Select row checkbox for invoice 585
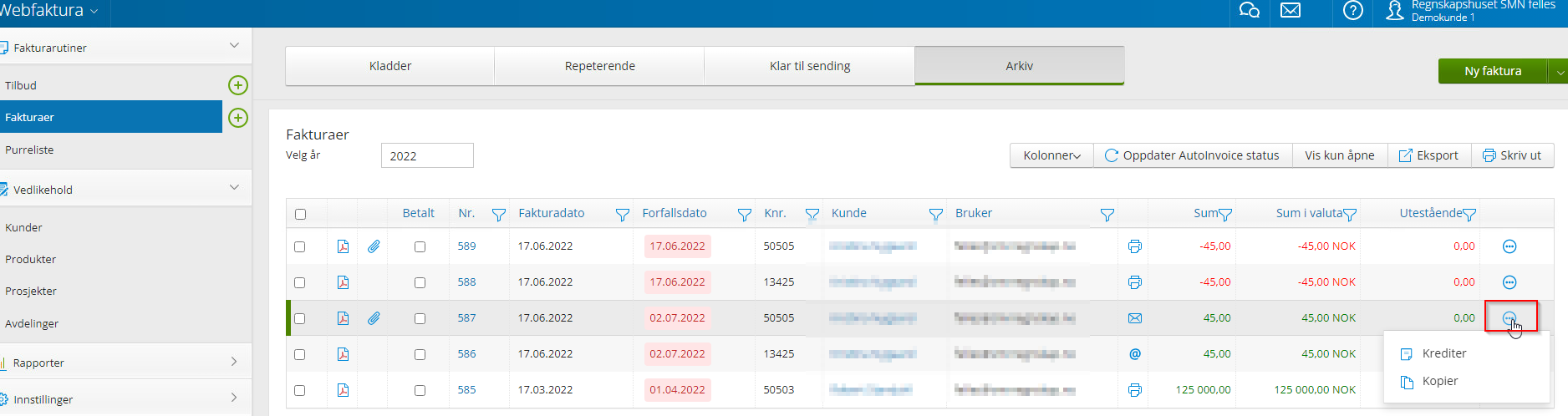 300,391
